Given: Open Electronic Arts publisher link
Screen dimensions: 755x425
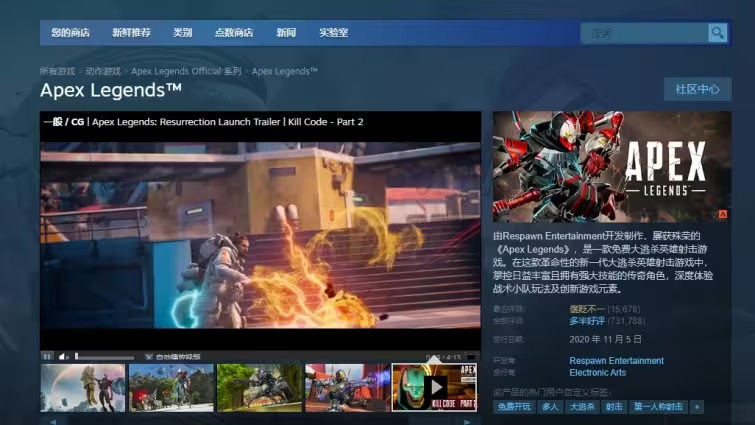Looking at the screenshot, I should click(x=598, y=373).
